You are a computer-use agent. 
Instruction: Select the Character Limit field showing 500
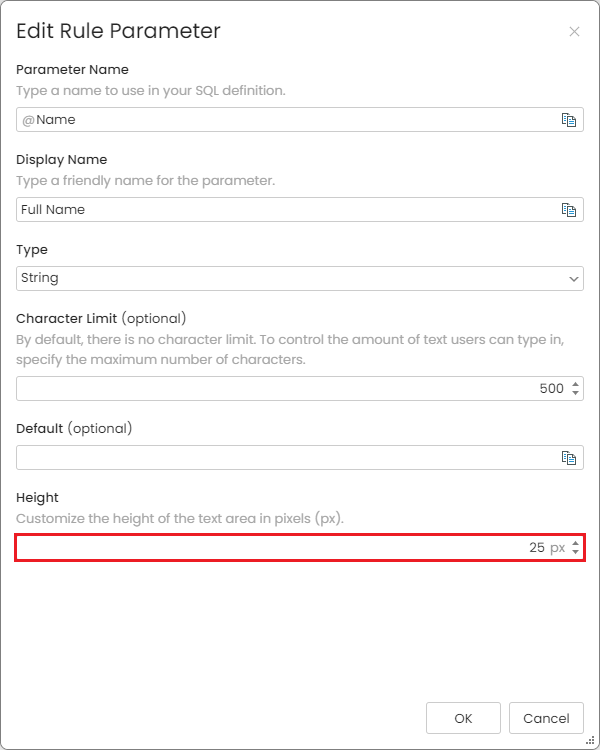(x=300, y=388)
